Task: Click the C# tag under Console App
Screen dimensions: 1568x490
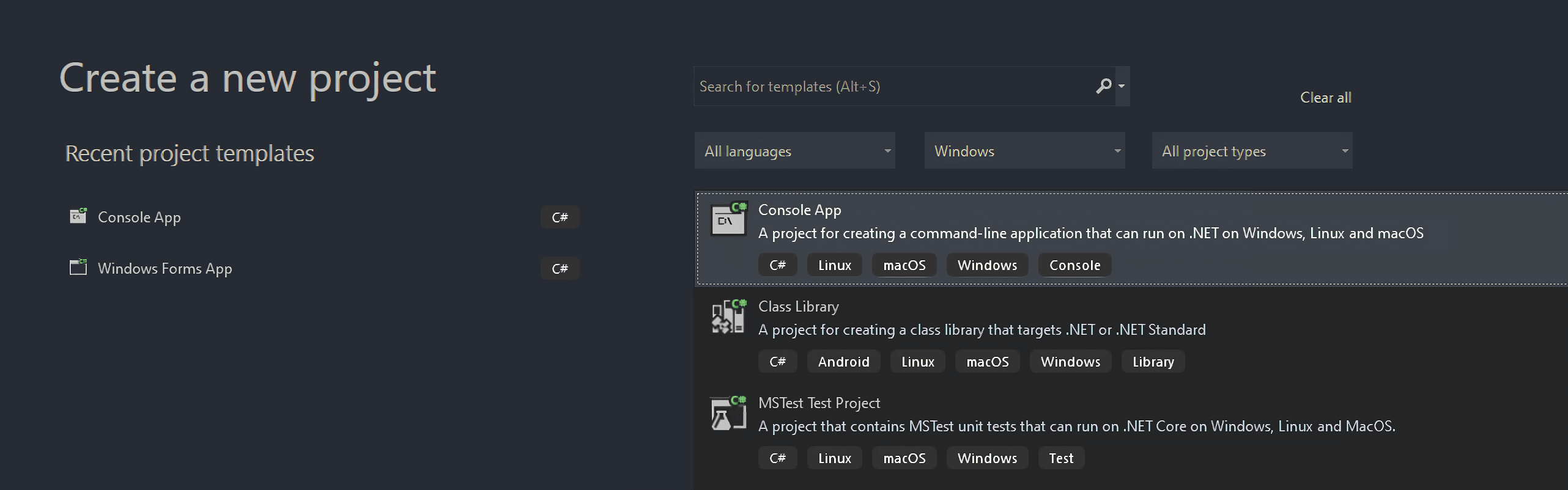Action: click(777, 265)
